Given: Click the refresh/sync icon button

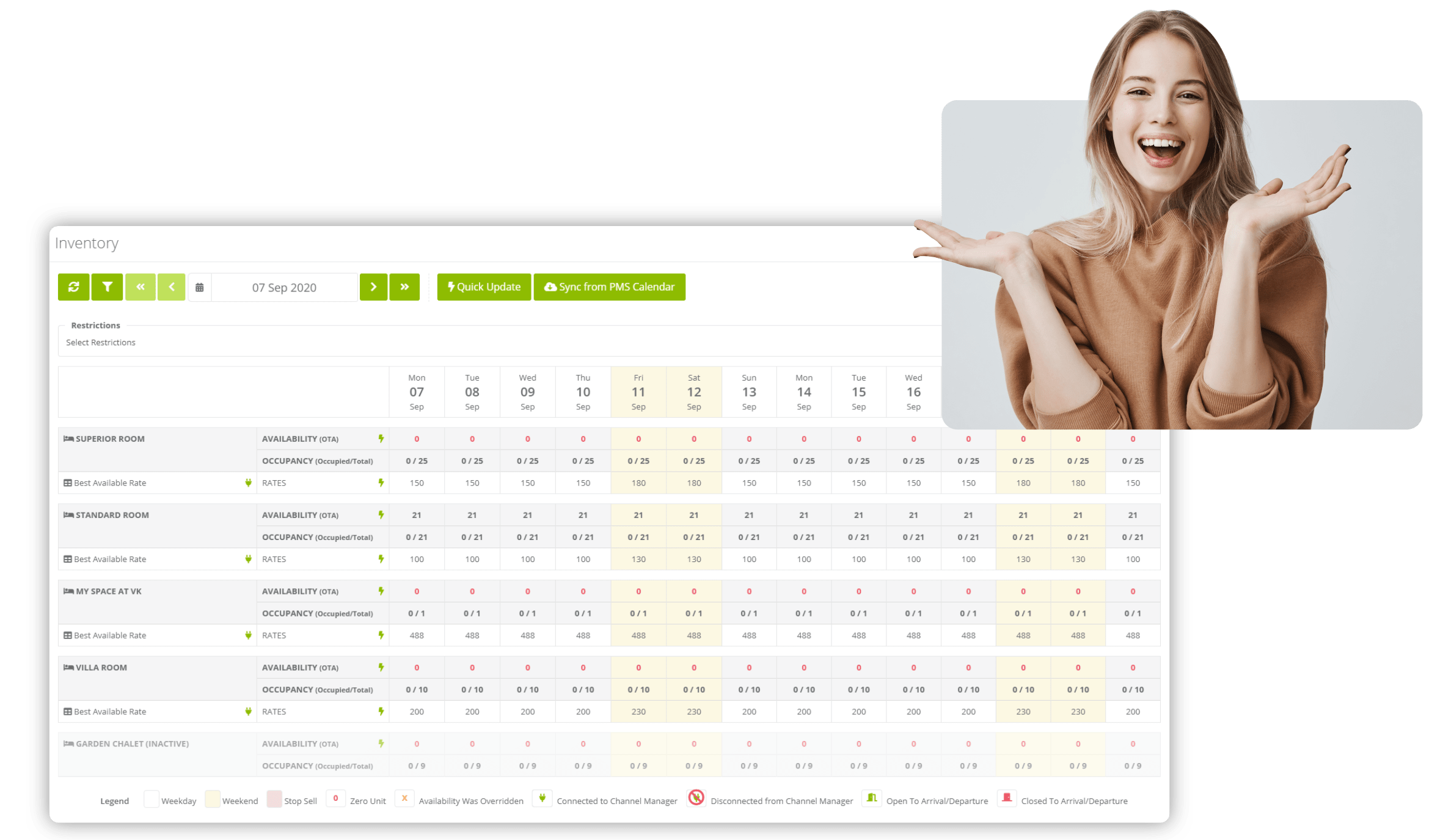Looking at the screenshot, I should (x=75, y=288).
